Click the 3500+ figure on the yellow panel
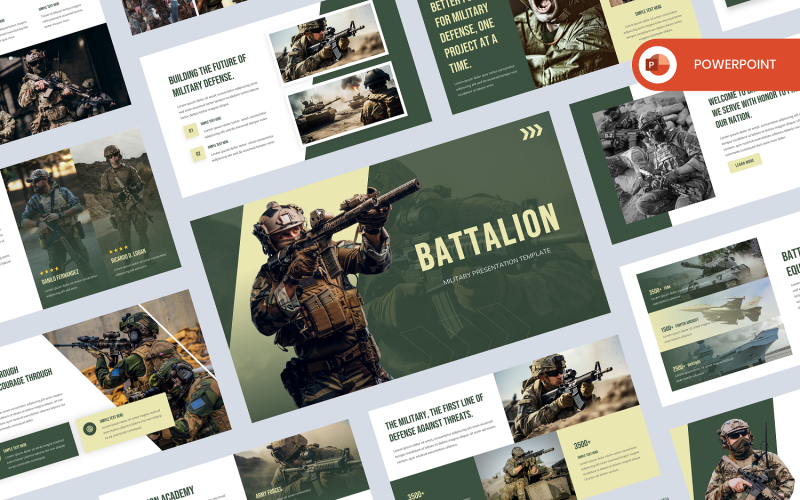800x500 pixels. 582,444
